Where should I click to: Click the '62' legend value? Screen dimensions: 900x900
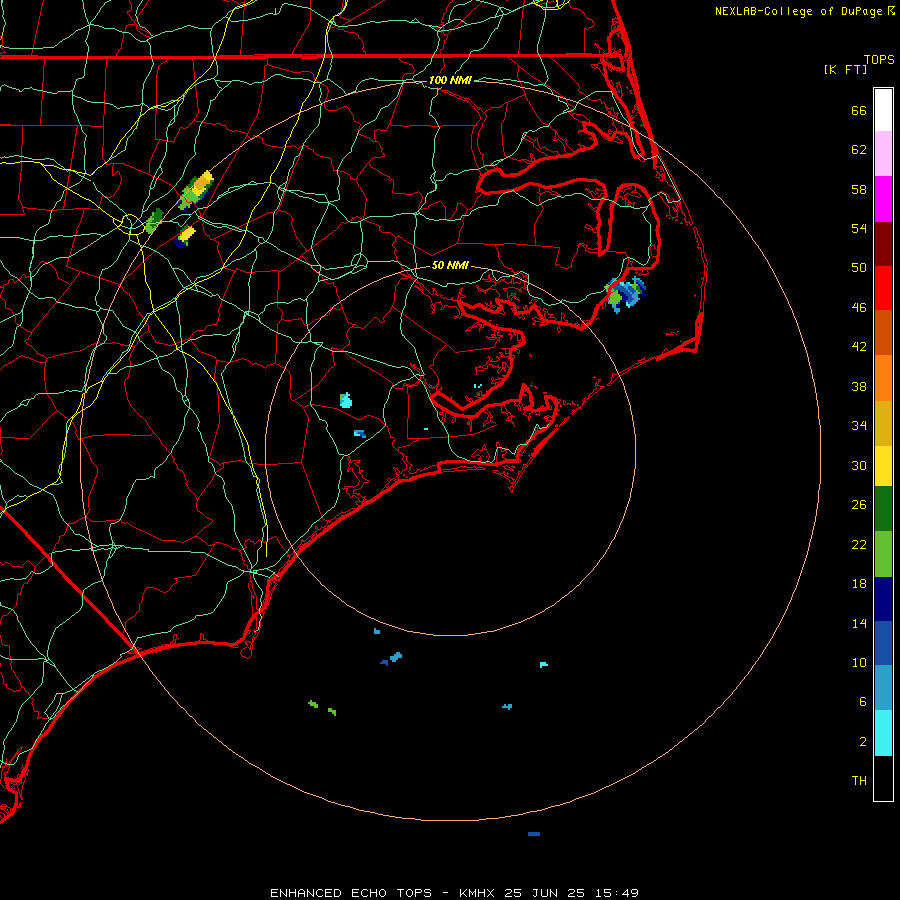[x=859, y=150]
